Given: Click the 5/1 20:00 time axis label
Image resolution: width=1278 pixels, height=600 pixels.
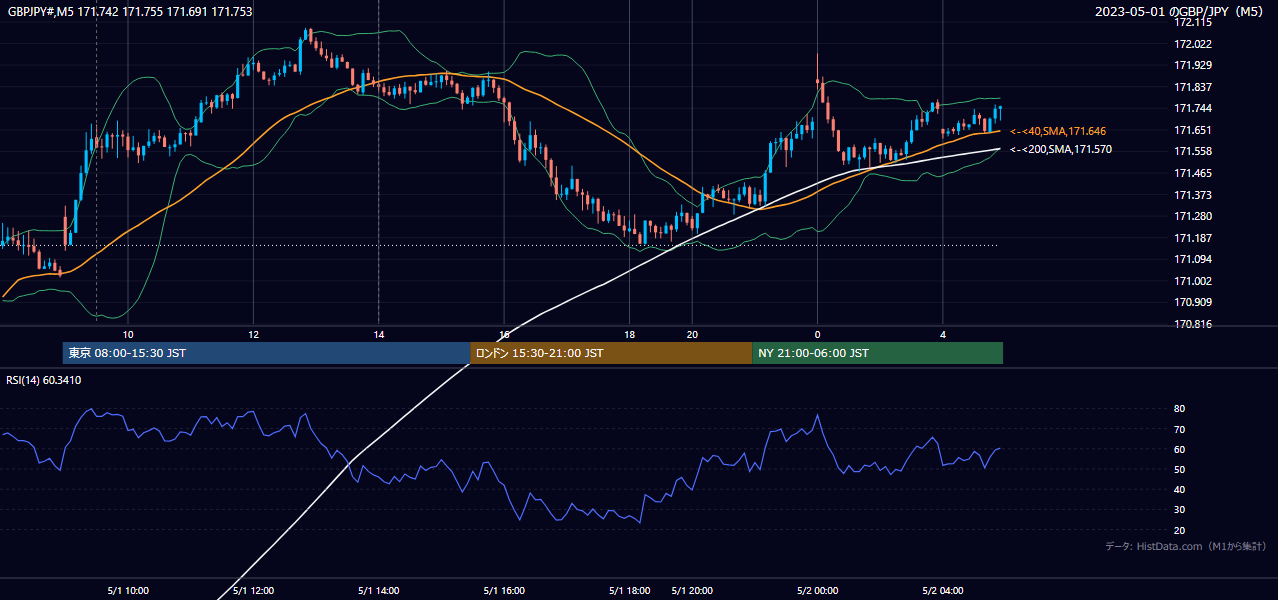Looking at the screenshot, I should [x=692, y=590].
